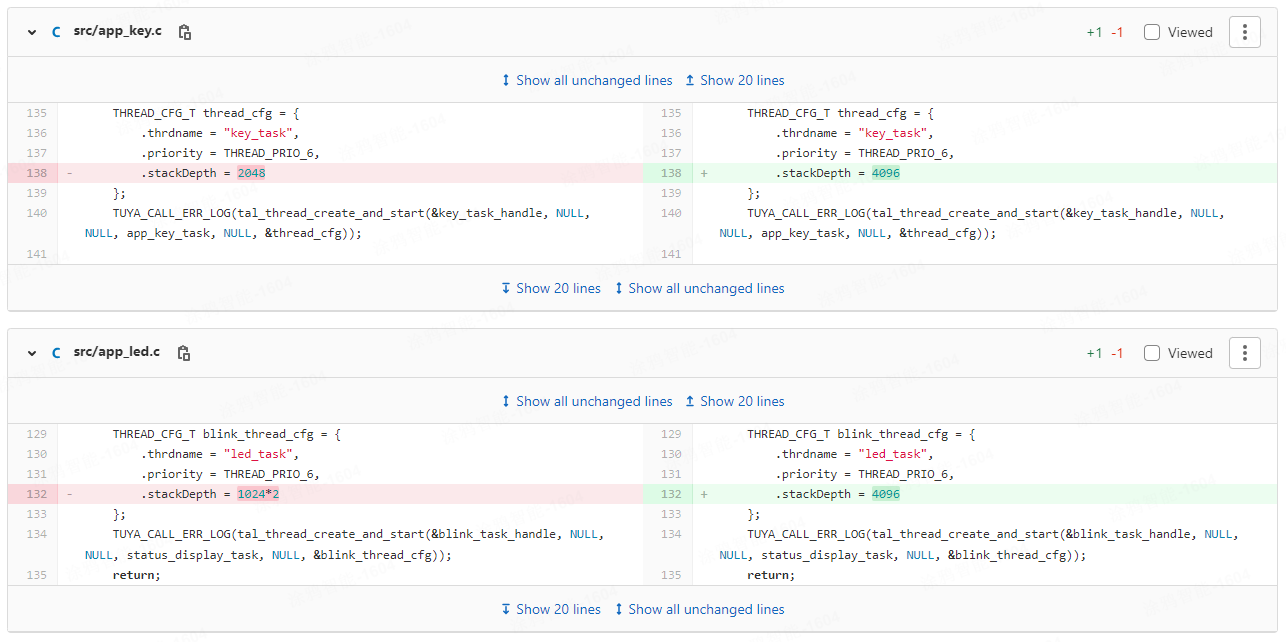
Task: Open more options menu for app_key.c
Action: pyautogui.click(x=1244, y=32)
